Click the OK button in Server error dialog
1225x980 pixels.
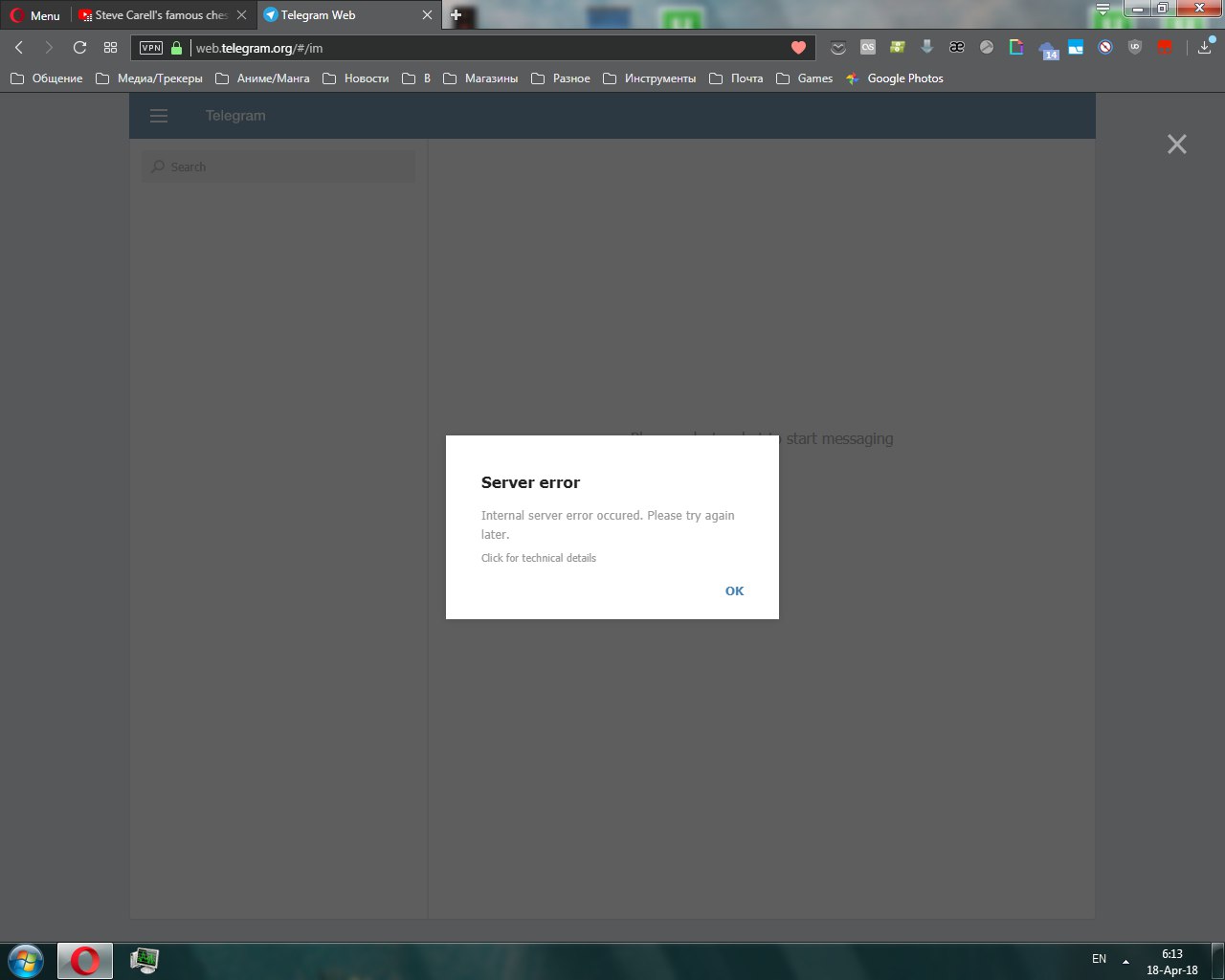734,590
